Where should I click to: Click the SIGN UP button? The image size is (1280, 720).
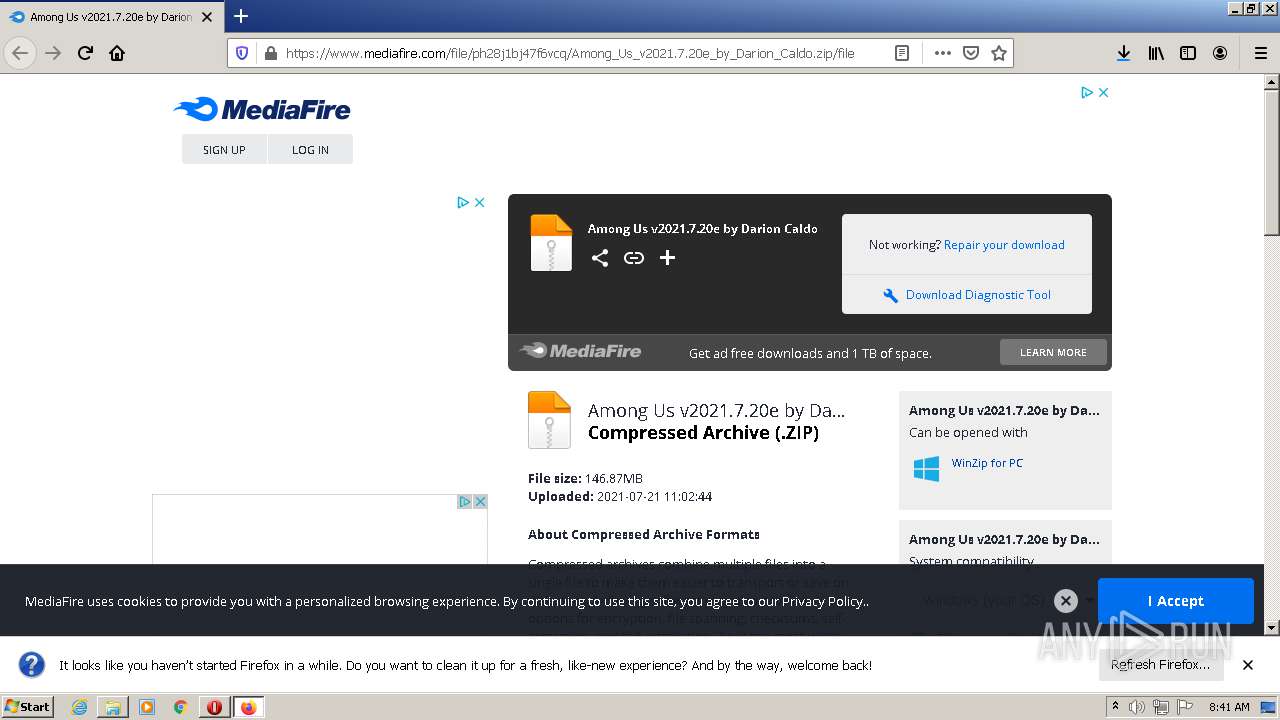[x=224, y=150]
